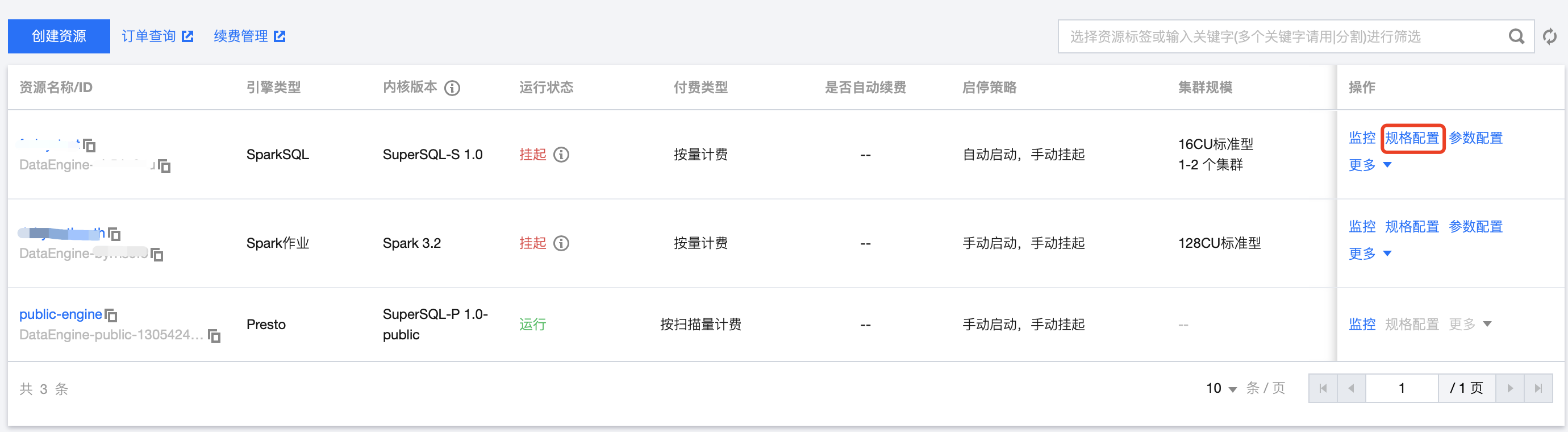Click the 创建资源 button
Viewport: 1568px width, 432px height.
pyautogui.click(x=59, y=36)
